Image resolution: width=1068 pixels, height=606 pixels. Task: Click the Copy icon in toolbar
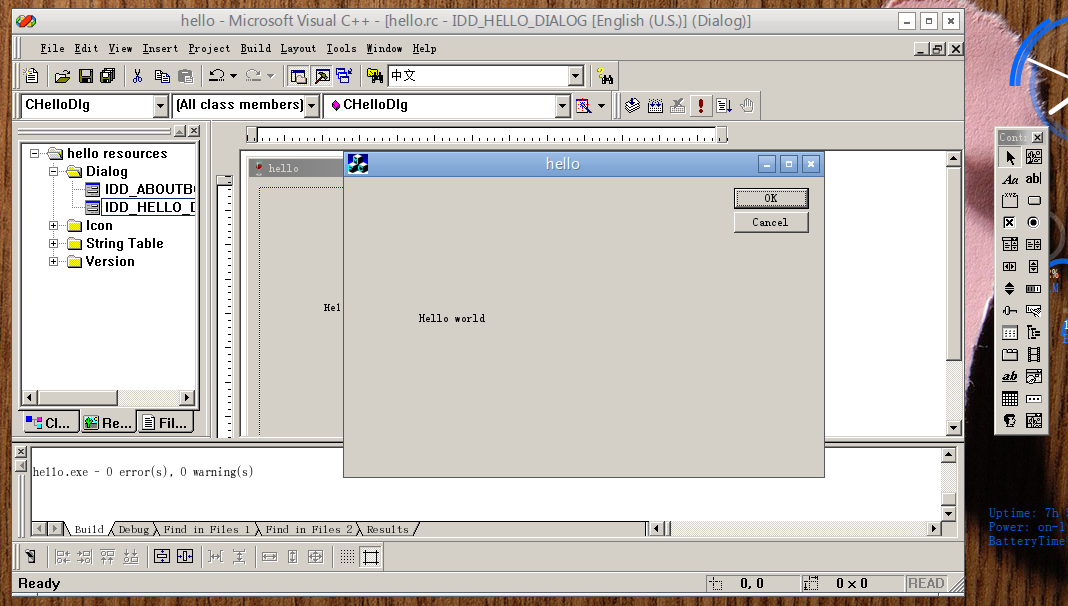coord(161,76)
